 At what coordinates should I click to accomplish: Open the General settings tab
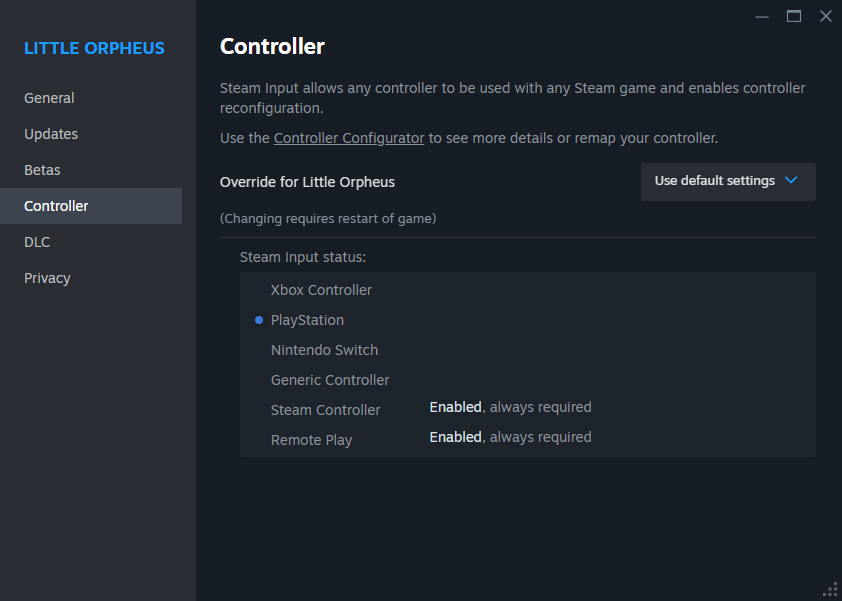50,98
